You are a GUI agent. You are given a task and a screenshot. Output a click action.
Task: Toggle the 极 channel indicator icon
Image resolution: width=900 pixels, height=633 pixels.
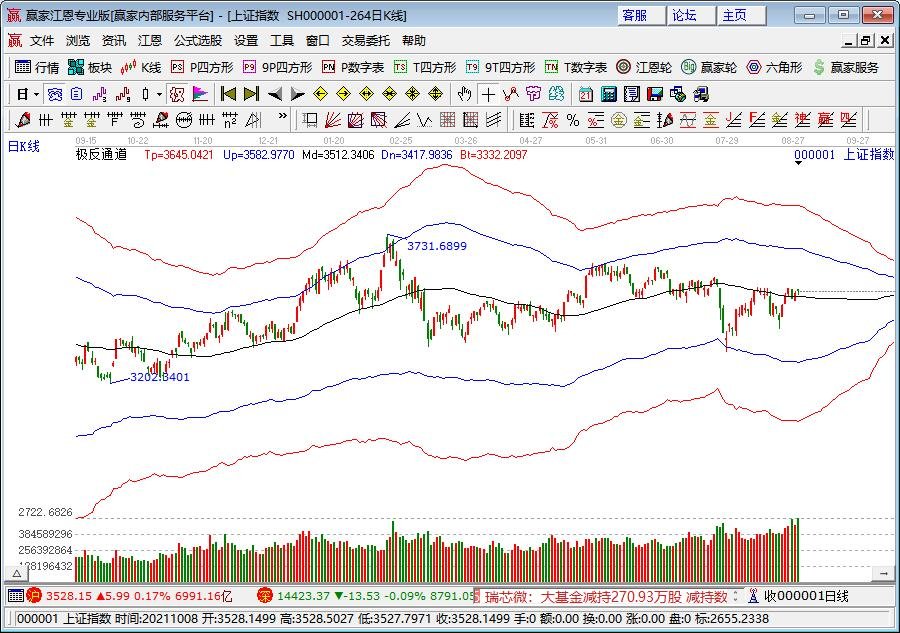[177, 94]
